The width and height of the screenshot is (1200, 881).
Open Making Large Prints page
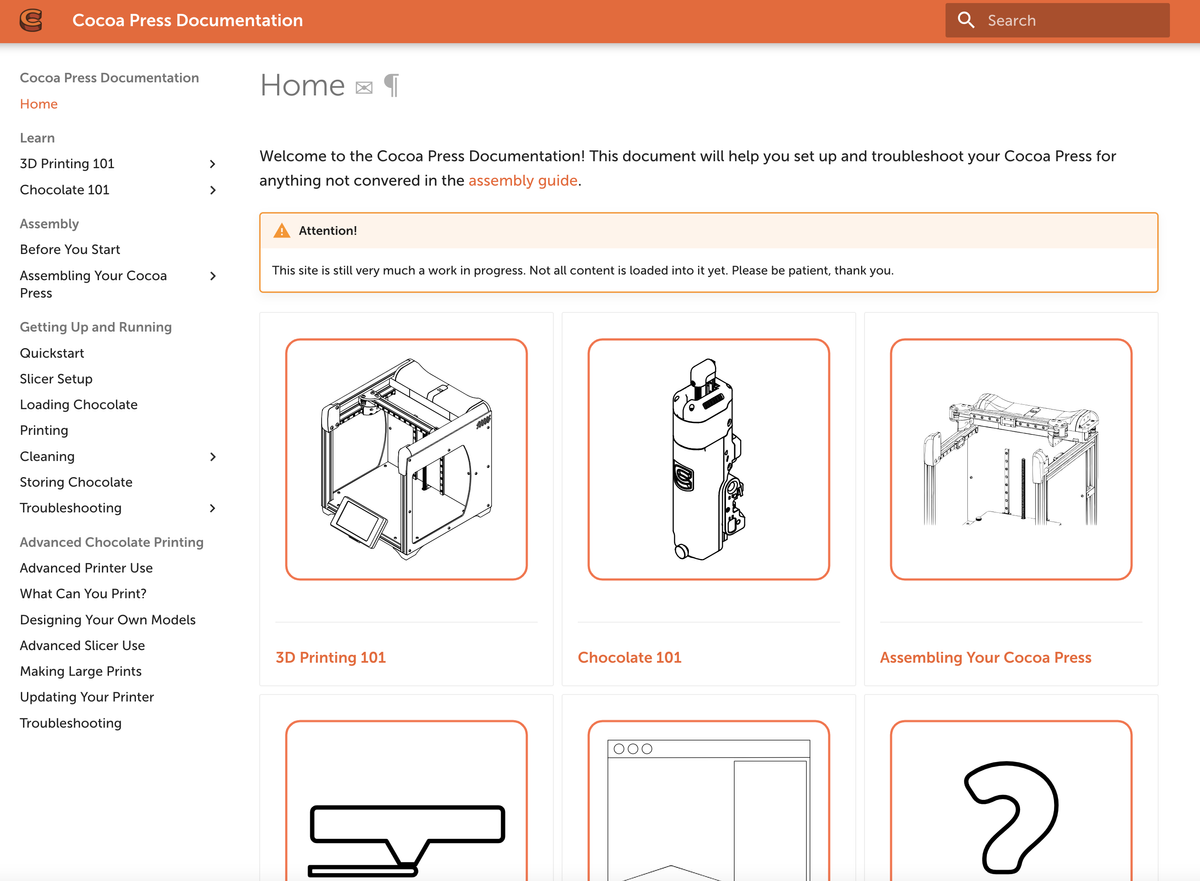pyautogui.click(x=81, y=672)
